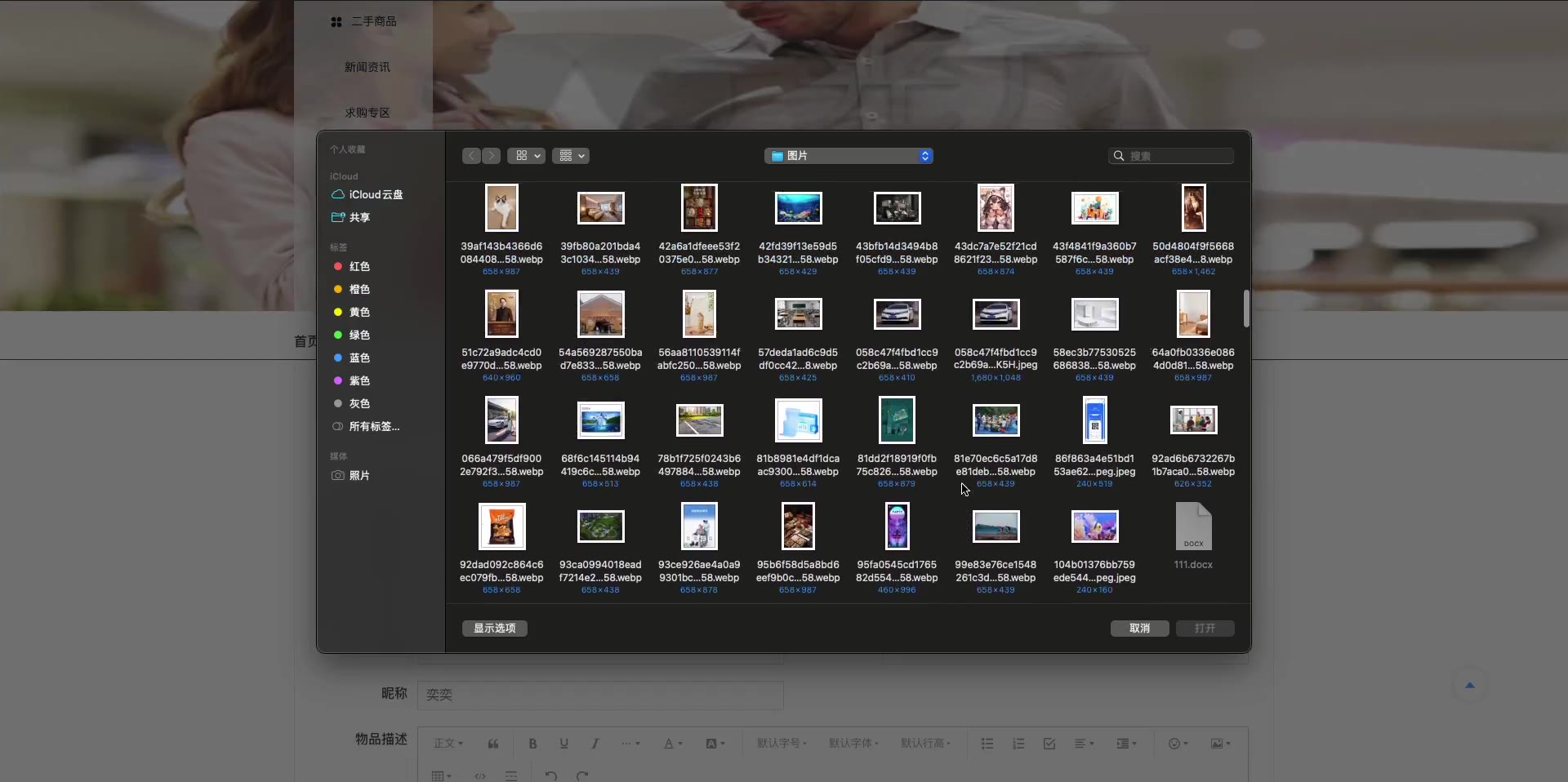Go back using the back arrow
Viewport: 1568px width, 782px height.
click(x=471, y=156)
